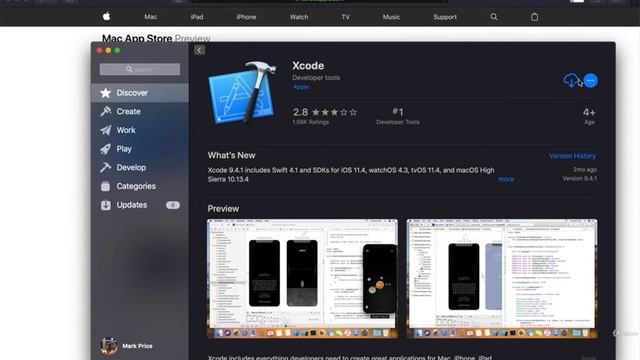Click the 2mo ago label
Screen dimensions: 640x360
coord(585,169)
